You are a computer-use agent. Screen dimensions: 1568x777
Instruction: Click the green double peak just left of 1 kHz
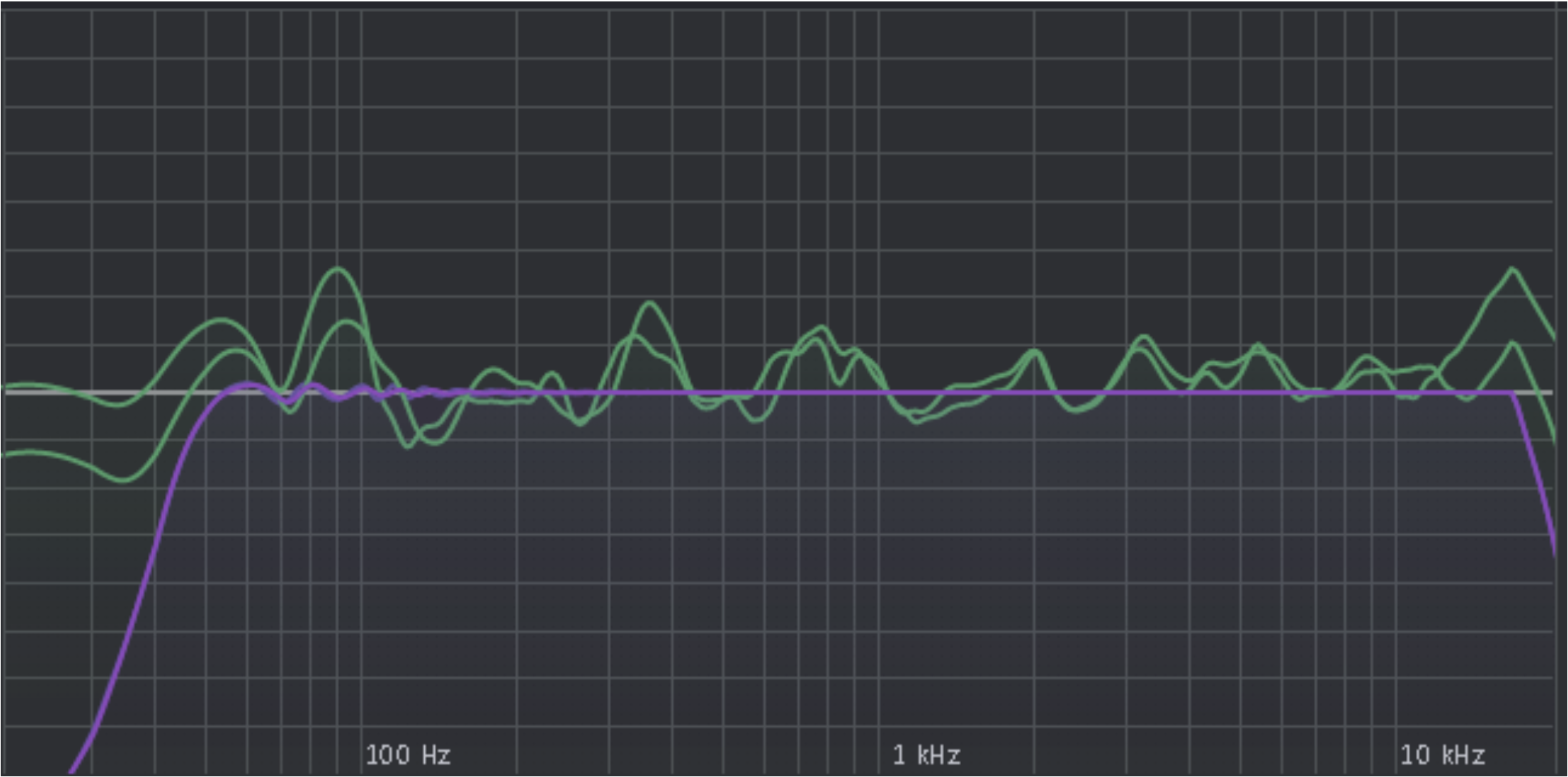click(821, 329)
